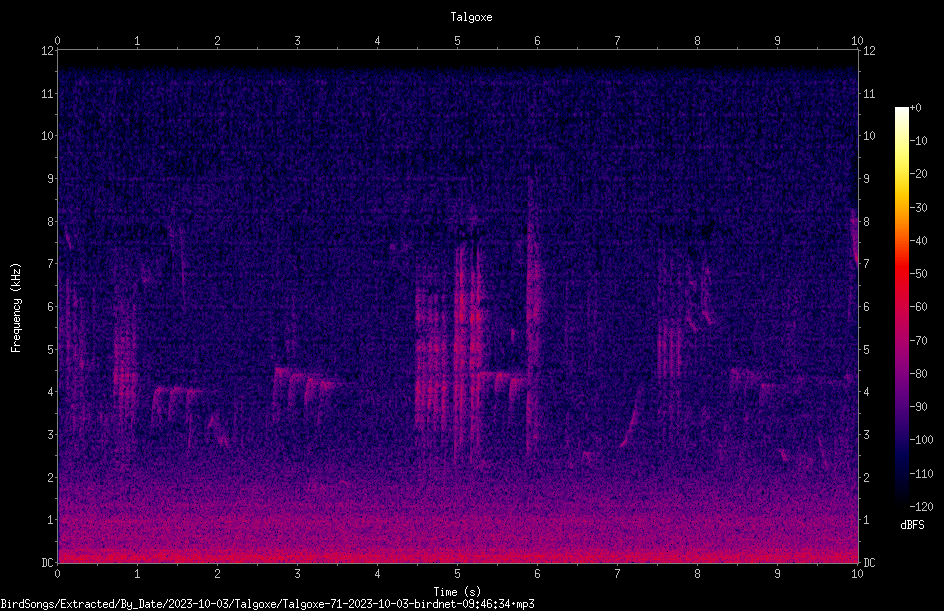The height and width of the screenshot is (611, 944).
Task: Click '2' on the top time axis
Action: coord(217,41)
